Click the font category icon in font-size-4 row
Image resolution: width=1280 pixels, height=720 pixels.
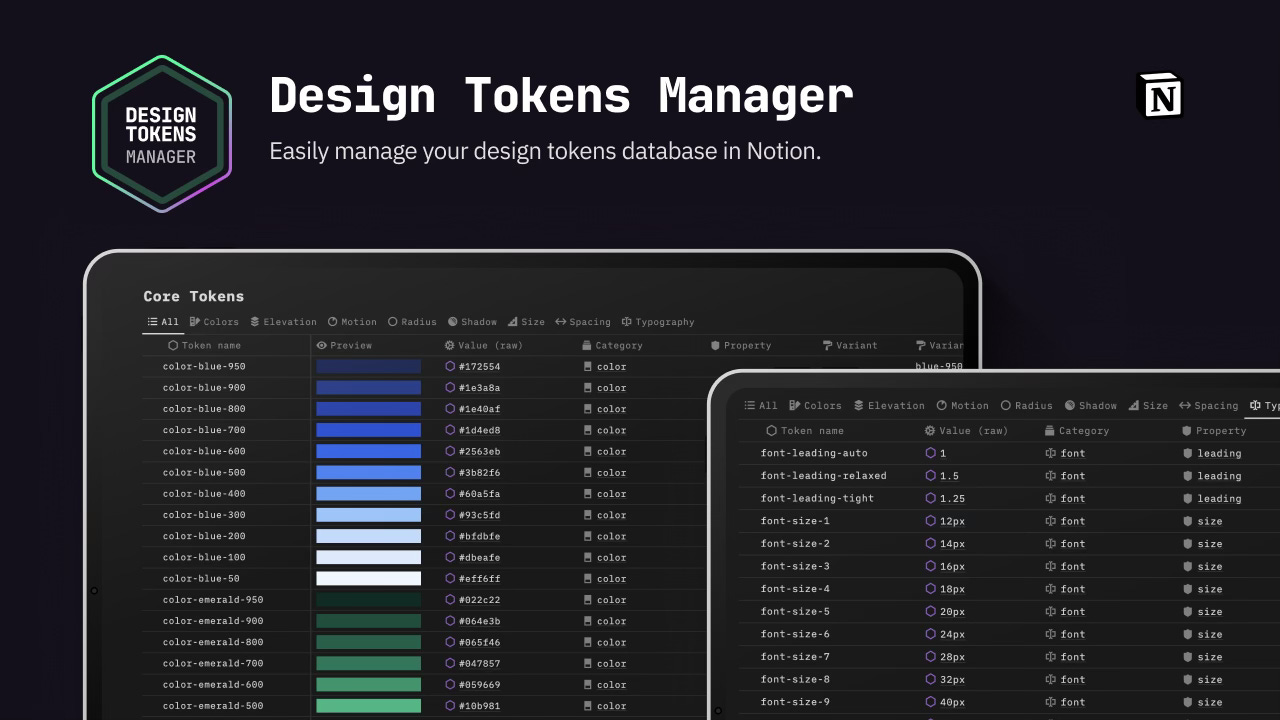click(1050, 589)
